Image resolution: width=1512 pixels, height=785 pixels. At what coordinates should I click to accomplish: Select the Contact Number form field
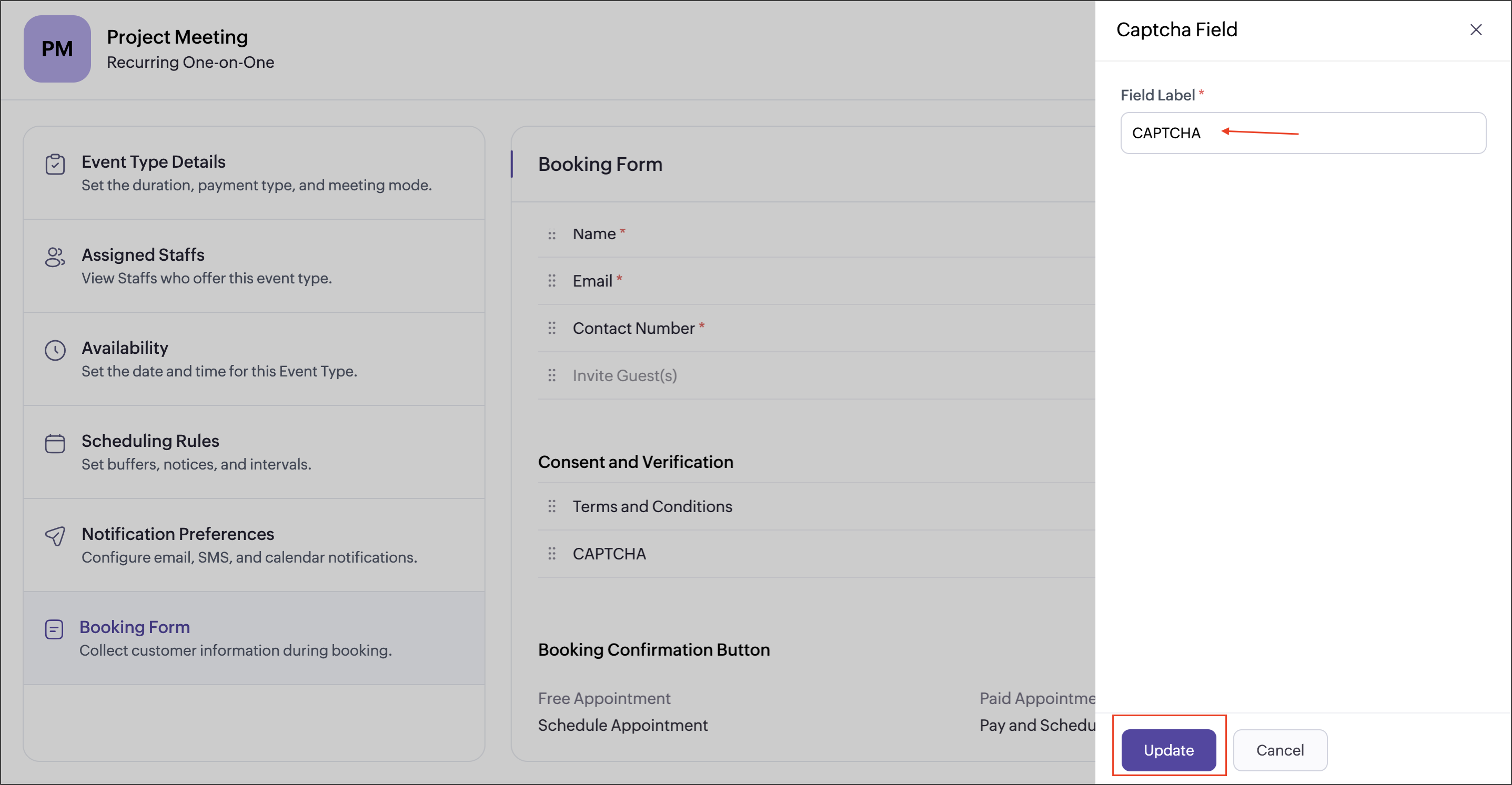point(633,329)
